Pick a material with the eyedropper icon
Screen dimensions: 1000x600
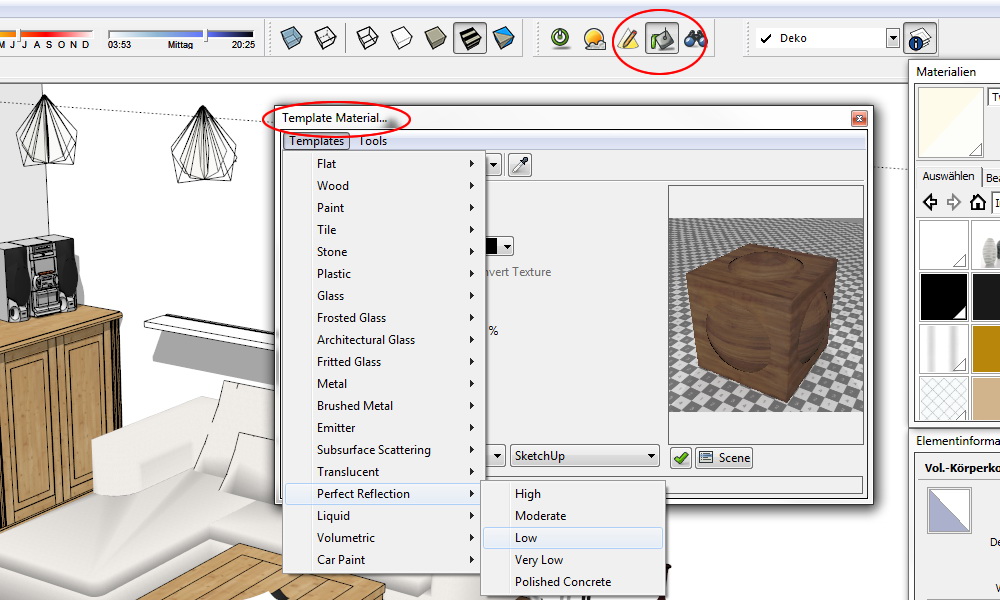coord(520,165)
